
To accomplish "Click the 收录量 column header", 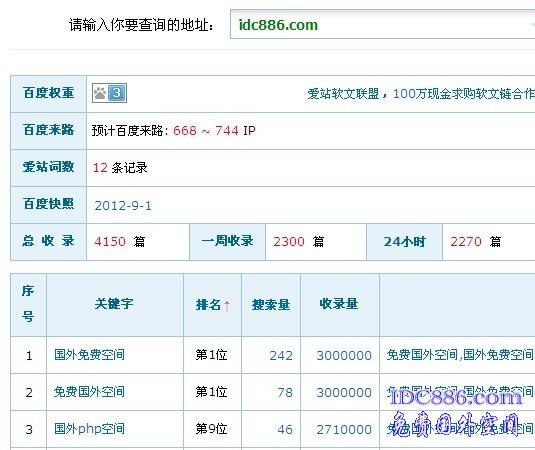I will (x=339, y=304).
